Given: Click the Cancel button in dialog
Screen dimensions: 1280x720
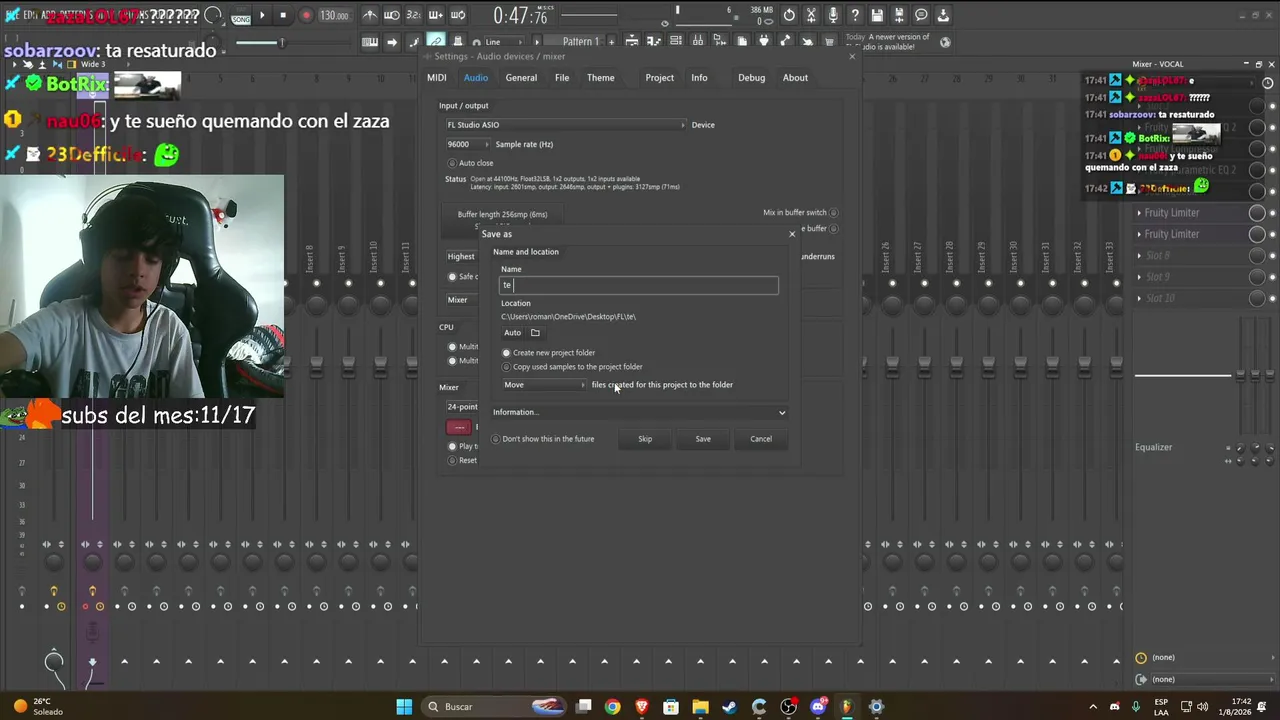Looking at the screenshot, I should pos(761,439).
